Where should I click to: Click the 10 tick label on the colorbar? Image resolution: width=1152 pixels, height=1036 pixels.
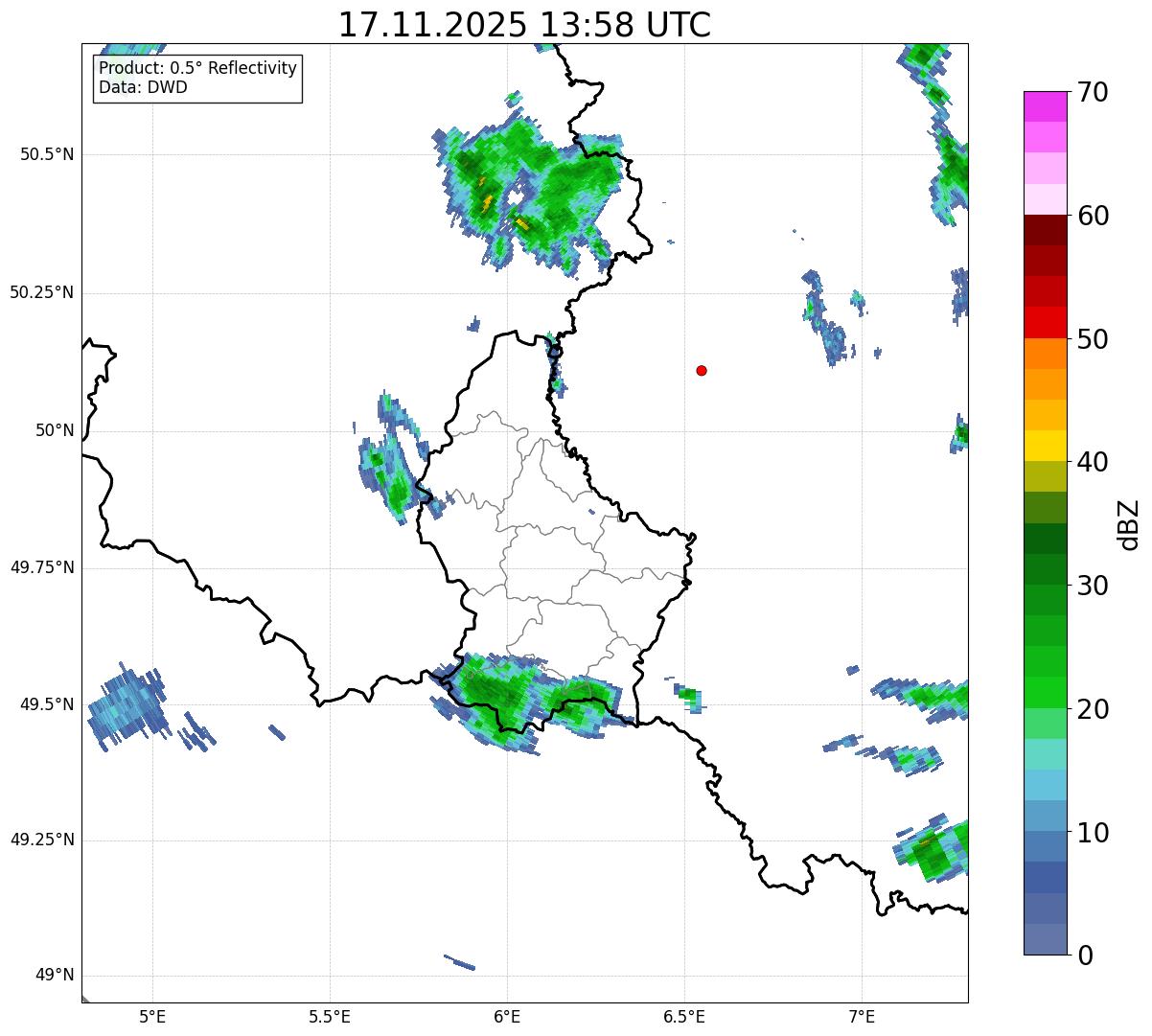[1093, 833]
